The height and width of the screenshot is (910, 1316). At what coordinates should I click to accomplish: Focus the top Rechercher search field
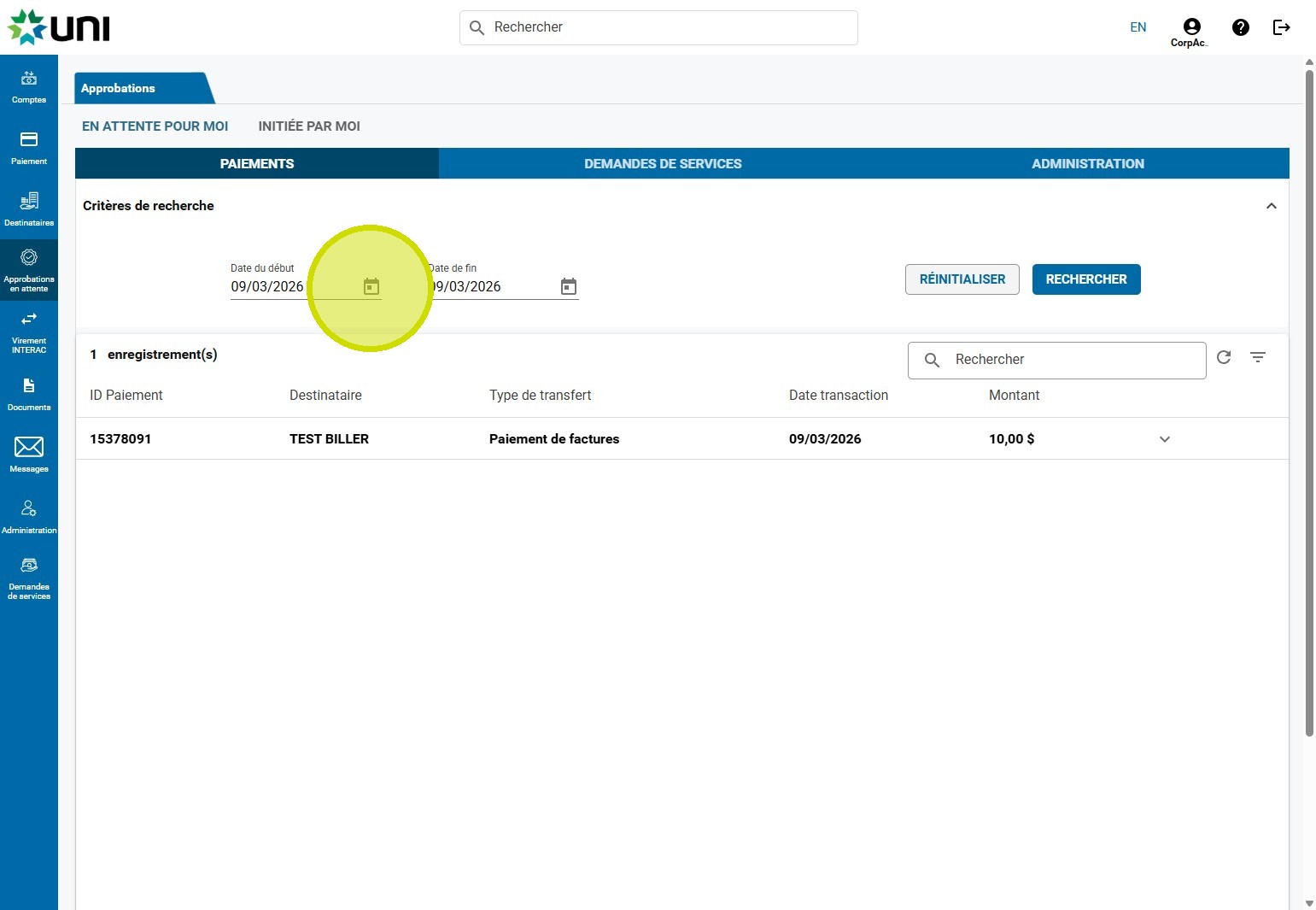pos(658,27)
